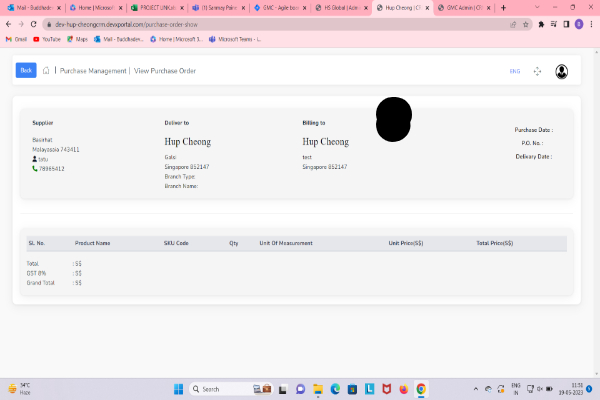Switch to the HS Global browser tab

[340, 7]
